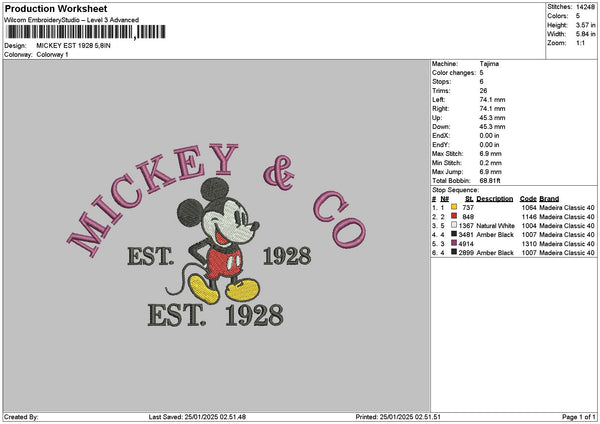Click the yellow thread swatch for stop 1

click(x=454, y=207)
